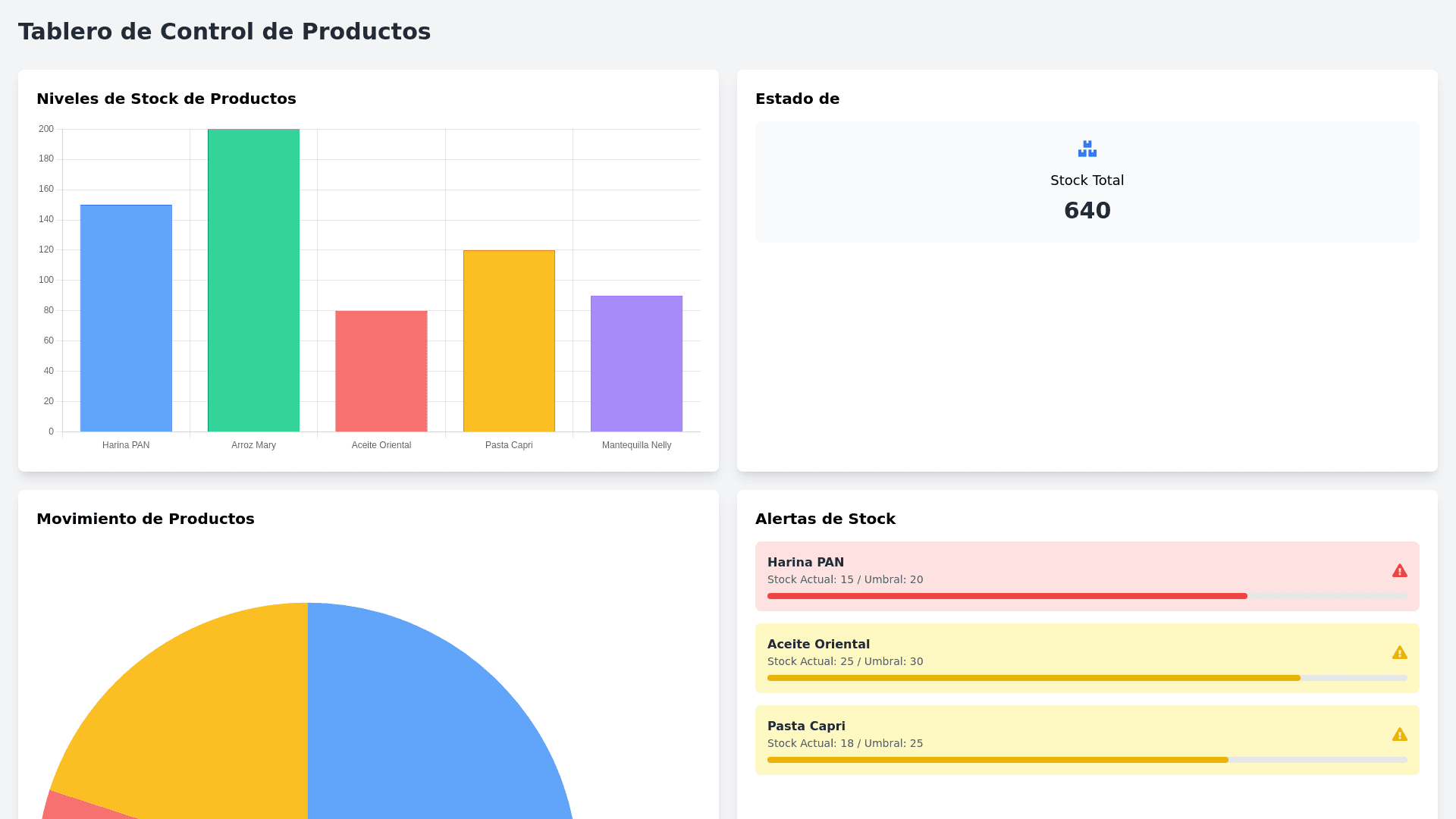Click the Mantequilla Nelly axis label

[636, 445]
